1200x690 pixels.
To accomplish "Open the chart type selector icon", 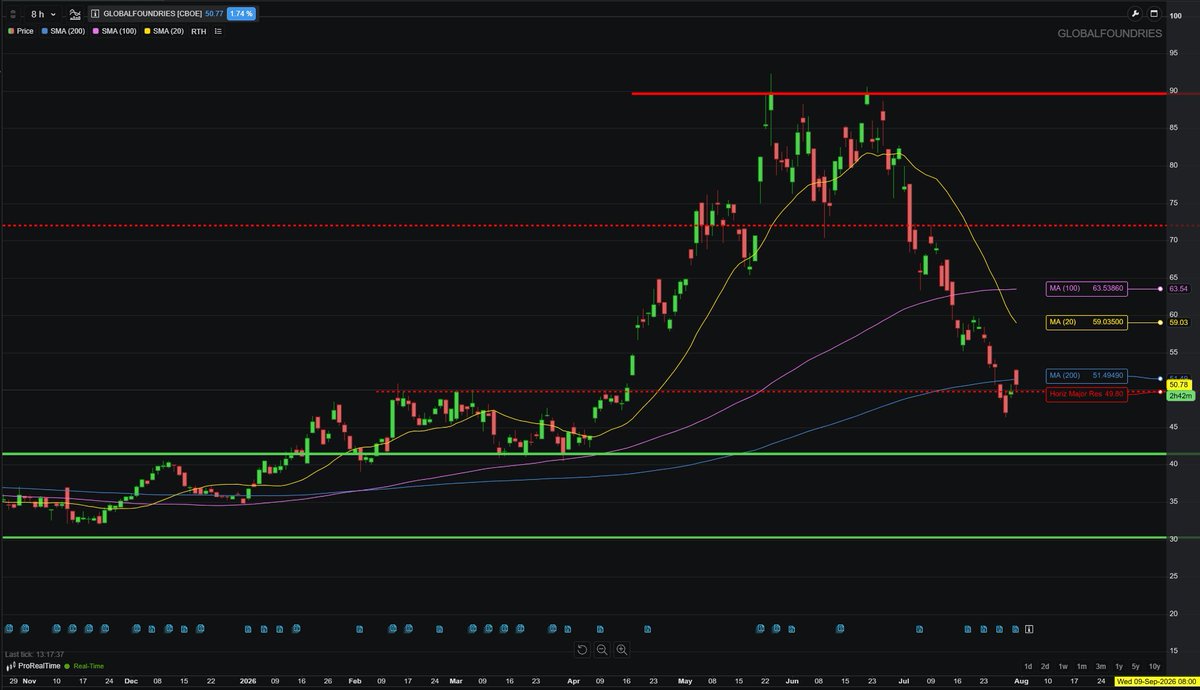I will point(75,14).
